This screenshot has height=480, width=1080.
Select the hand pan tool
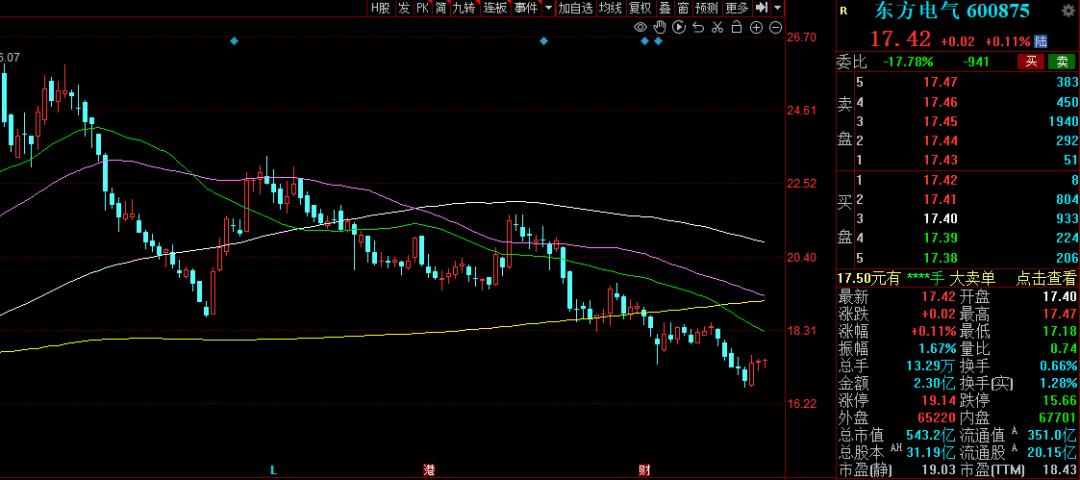point(660,27)
